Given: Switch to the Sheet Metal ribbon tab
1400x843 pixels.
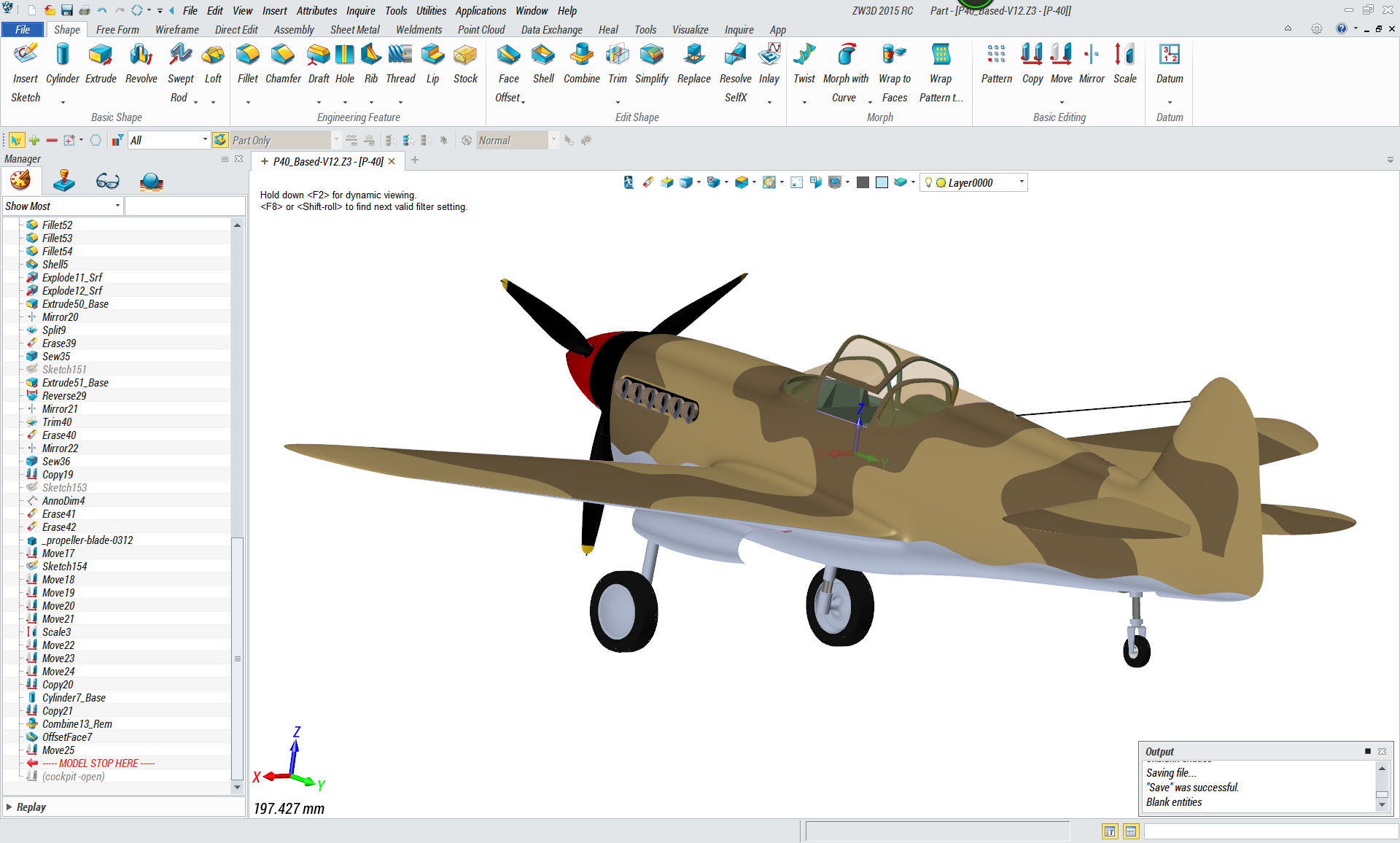Looking at the screenshot, I should point(354,30).
